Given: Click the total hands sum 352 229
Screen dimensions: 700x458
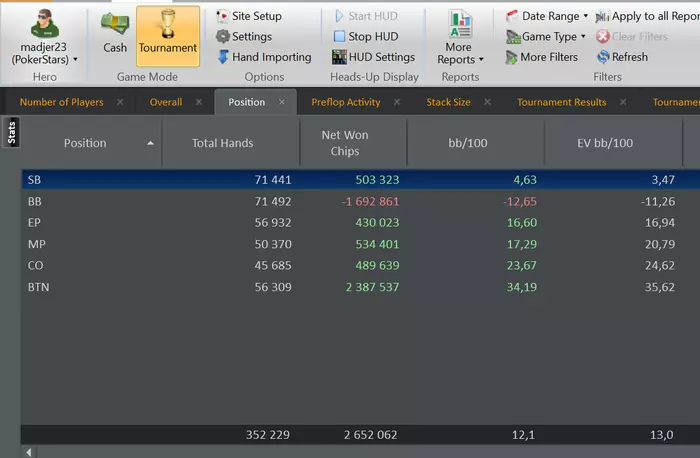Looking at the screenshot, I should click(x=267, y=435).
